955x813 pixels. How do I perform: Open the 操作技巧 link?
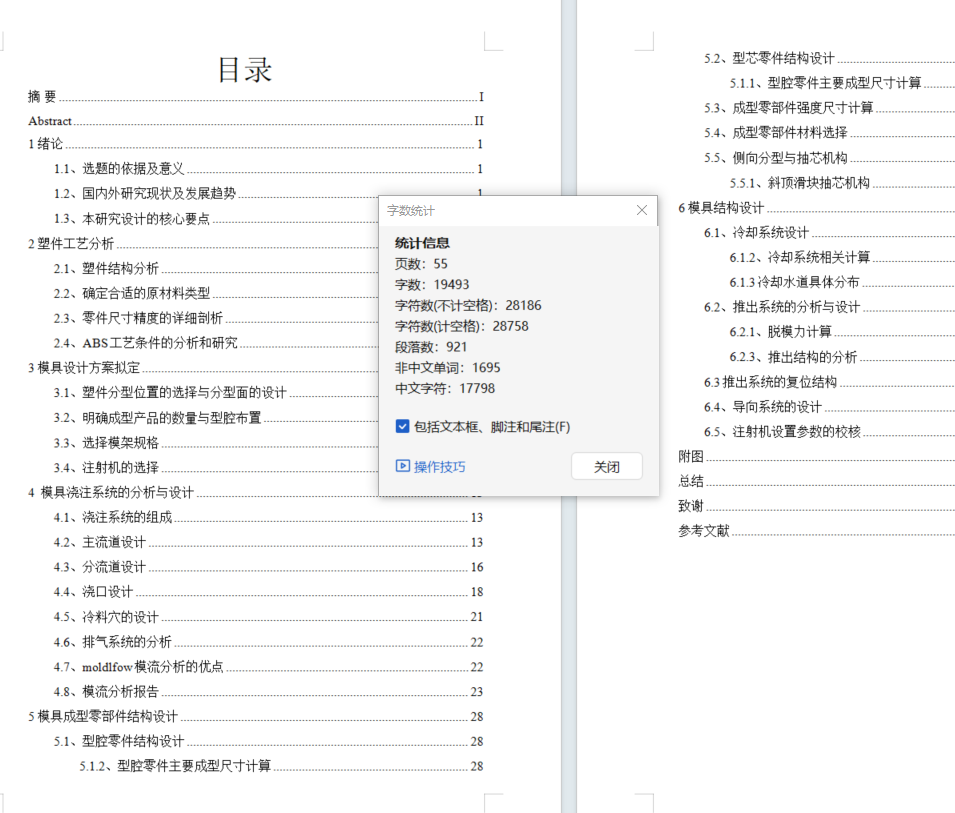point(440,467)
